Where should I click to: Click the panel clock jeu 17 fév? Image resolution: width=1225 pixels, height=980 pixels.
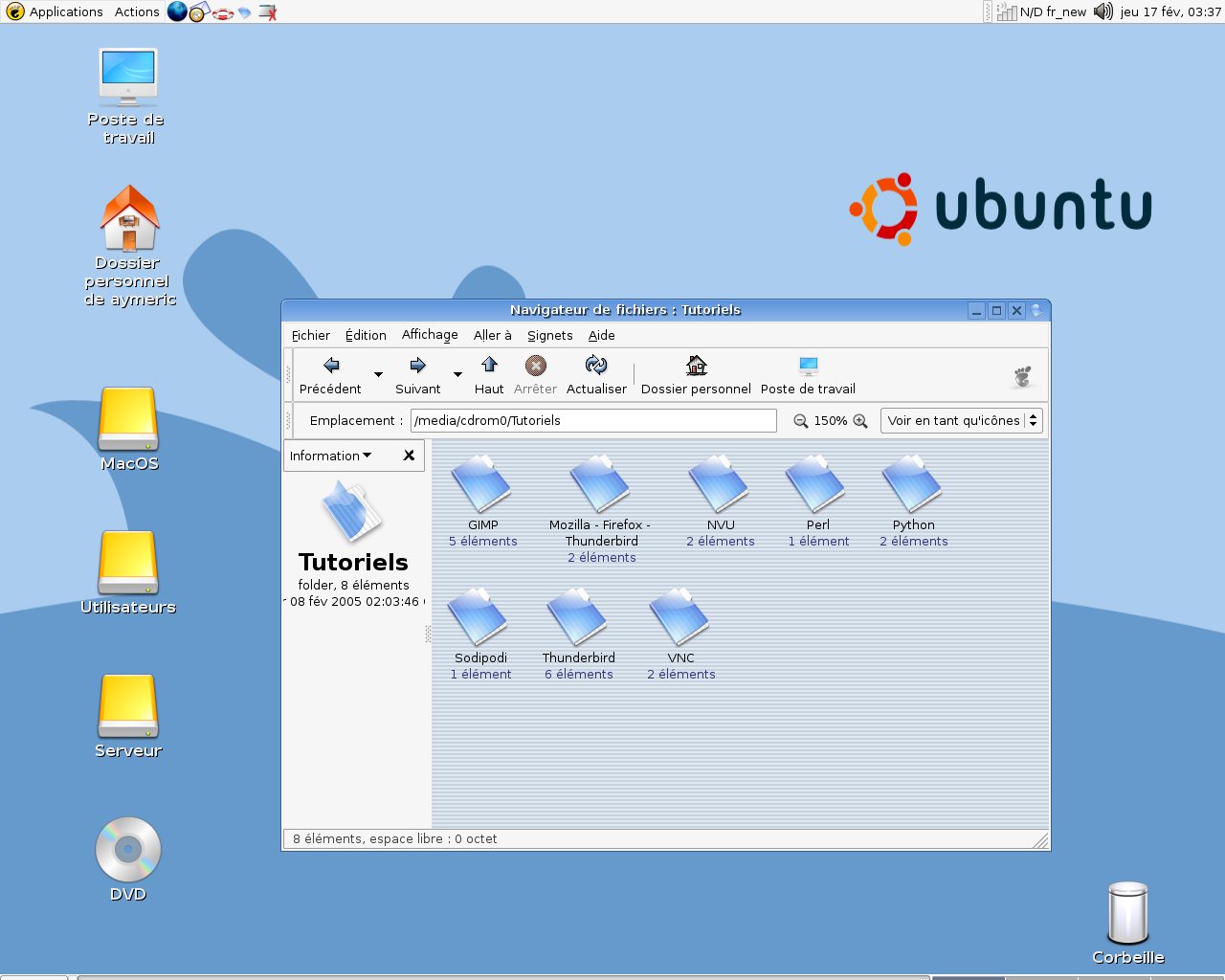pyautogui.click(x=1170, y=11)
